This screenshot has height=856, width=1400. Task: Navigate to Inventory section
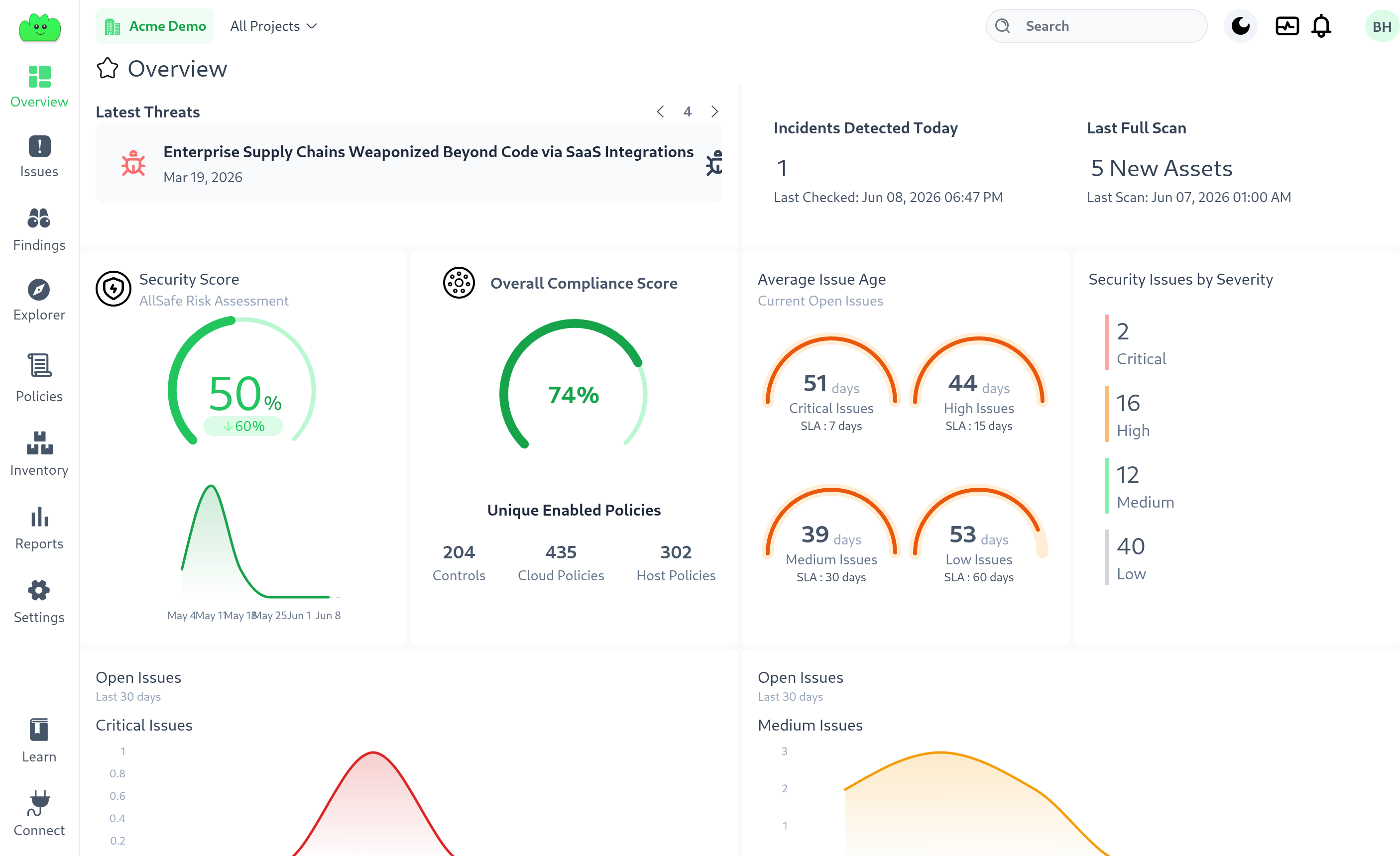click(x=39, y=454)
